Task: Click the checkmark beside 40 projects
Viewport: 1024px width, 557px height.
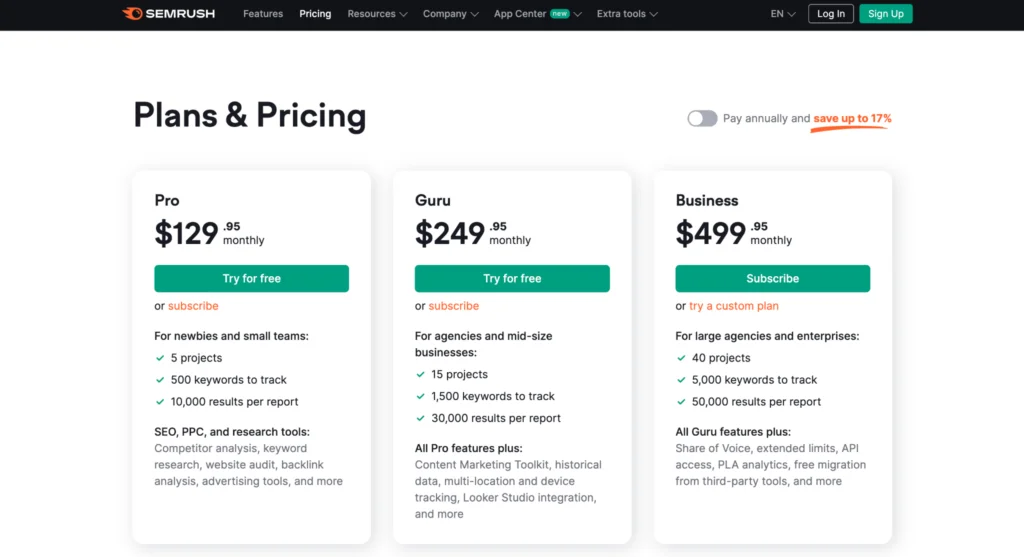Action: pos(681,358)
